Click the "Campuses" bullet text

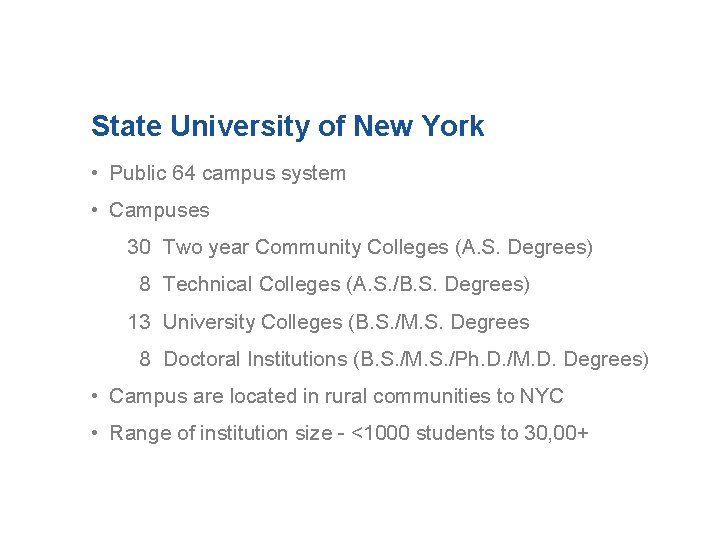[159, 210]
